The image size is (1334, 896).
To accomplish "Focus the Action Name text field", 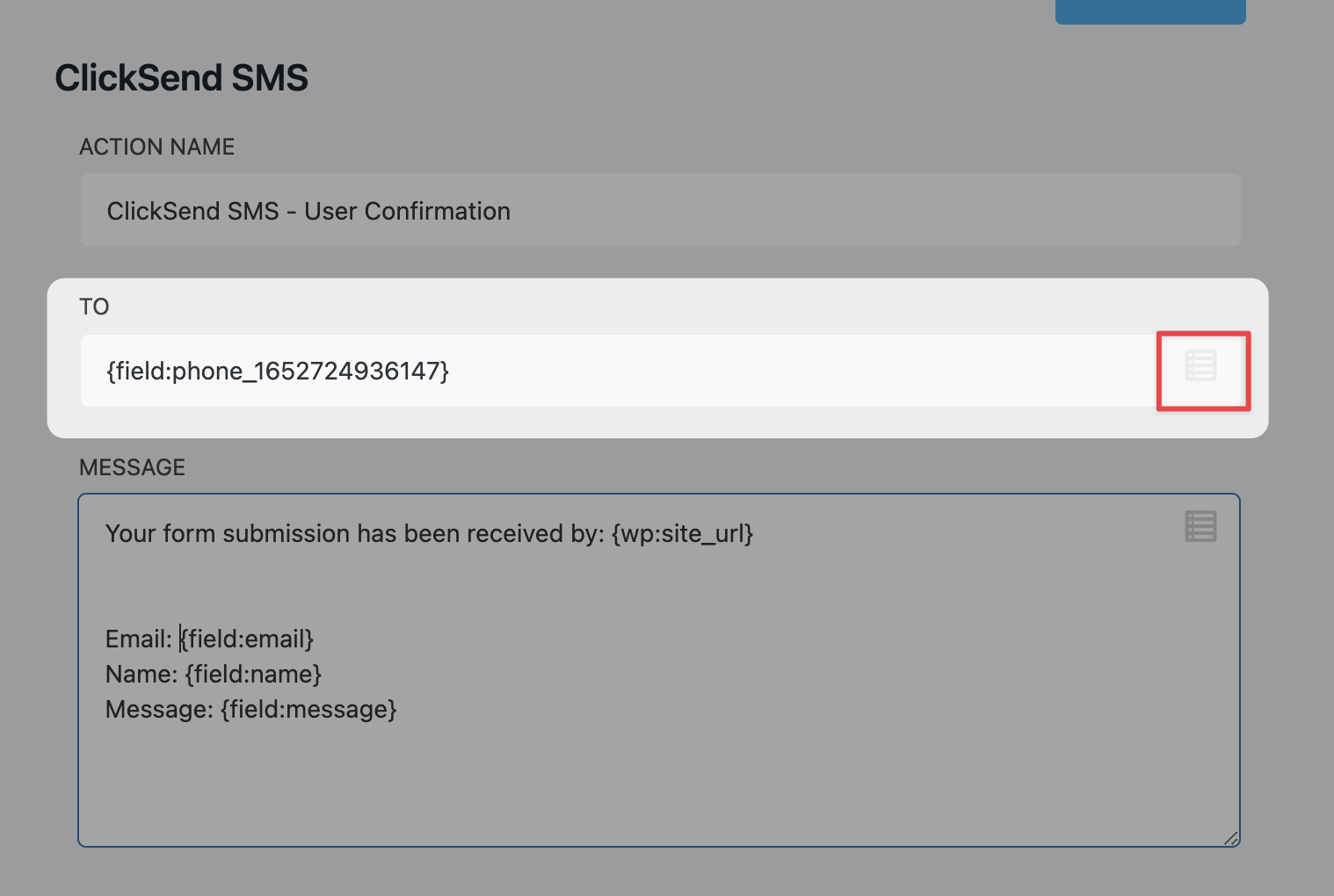I will (659, 211).
